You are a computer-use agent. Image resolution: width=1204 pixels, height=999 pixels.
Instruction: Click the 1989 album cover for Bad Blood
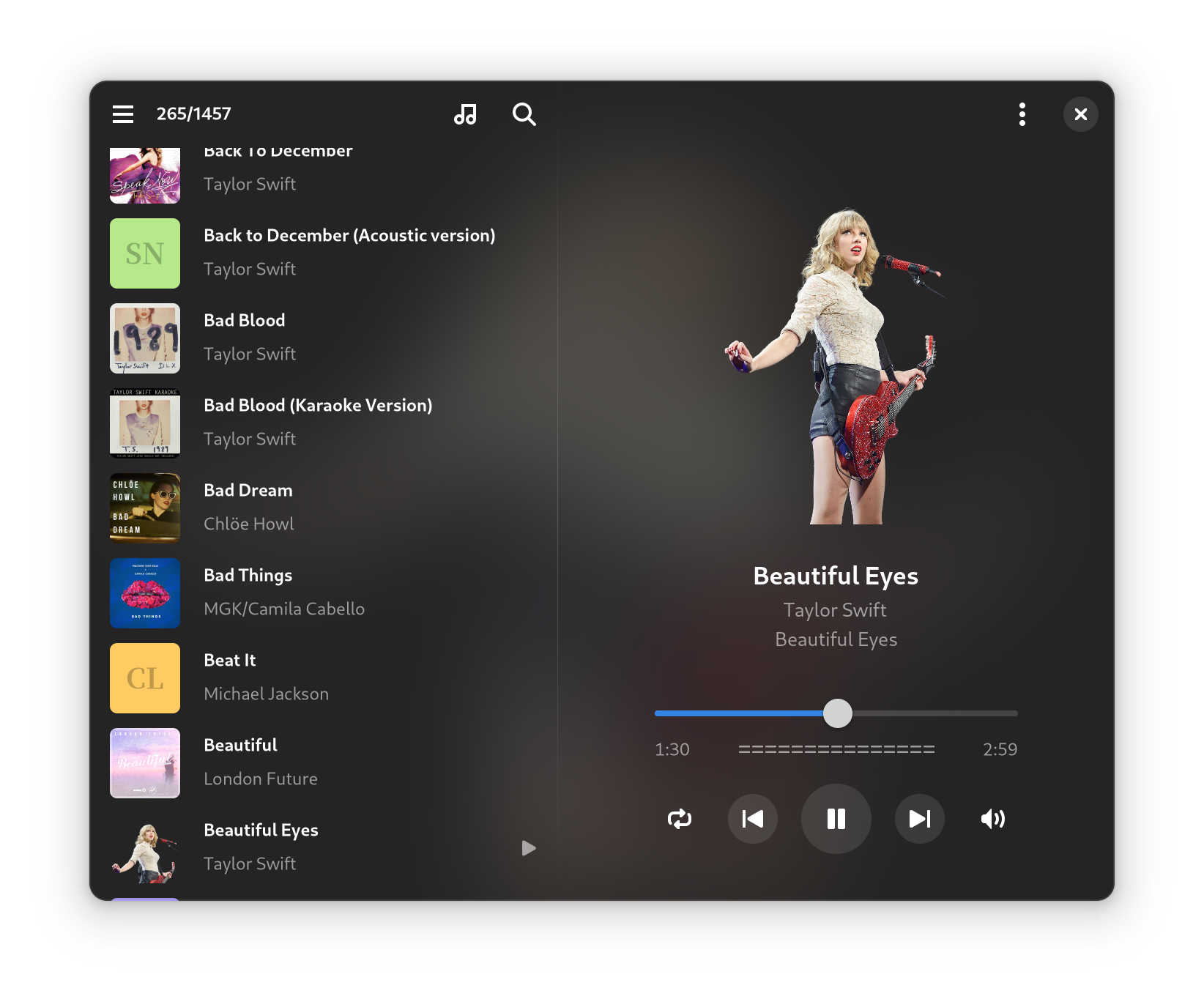click(145, 338)
